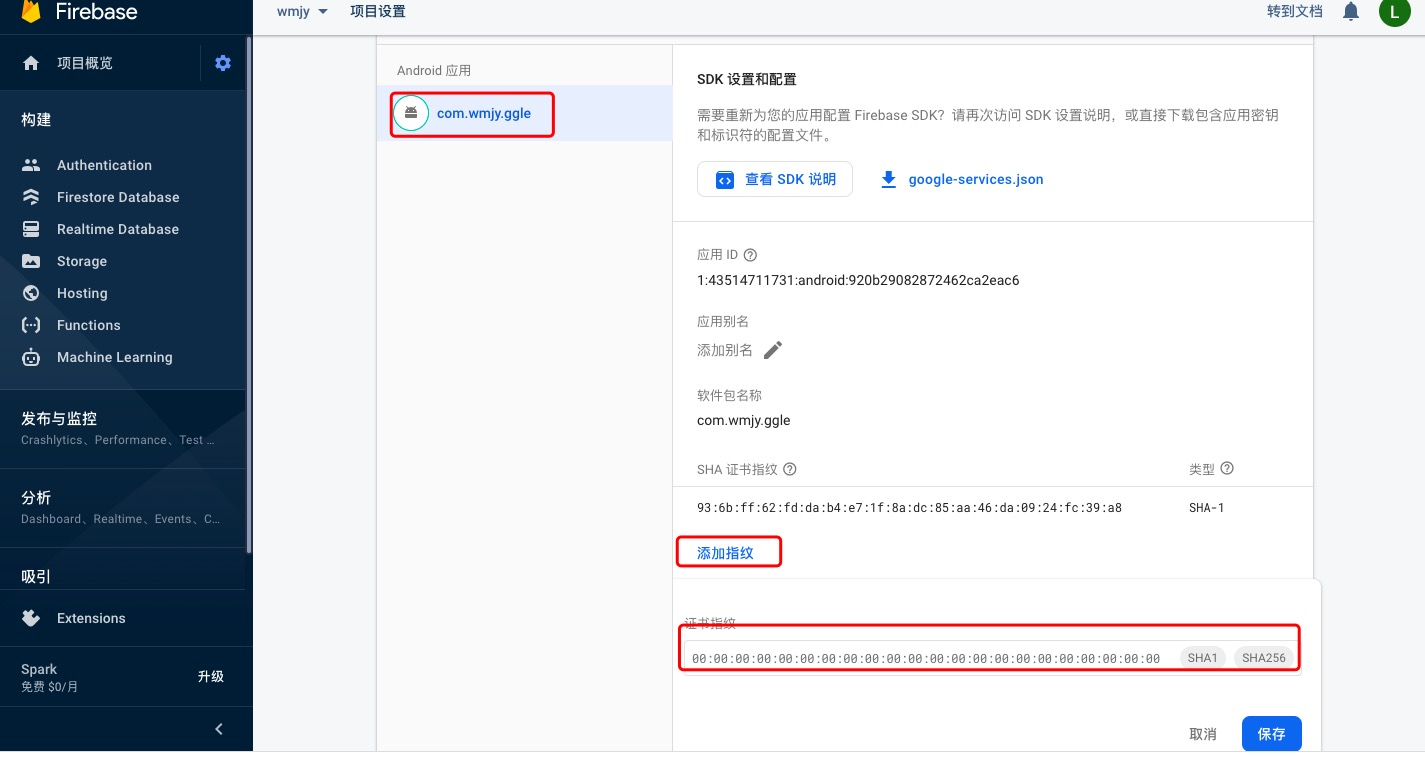This screenshot has width=1425, height=758.
Task: Save the new fingerprint with 保存
Action: [x=1271, y=733]
